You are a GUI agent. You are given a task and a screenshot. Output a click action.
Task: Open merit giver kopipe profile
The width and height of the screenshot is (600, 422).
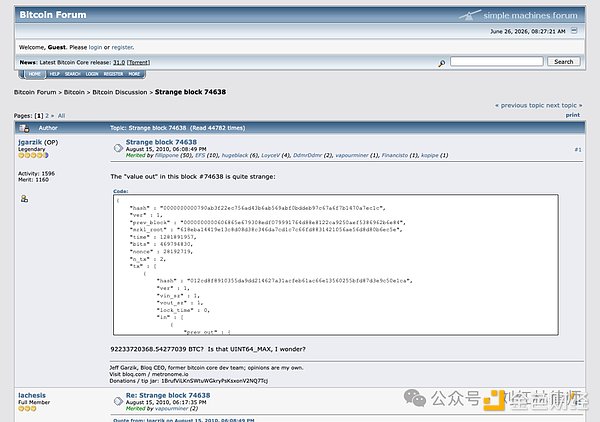click(429, 155)
